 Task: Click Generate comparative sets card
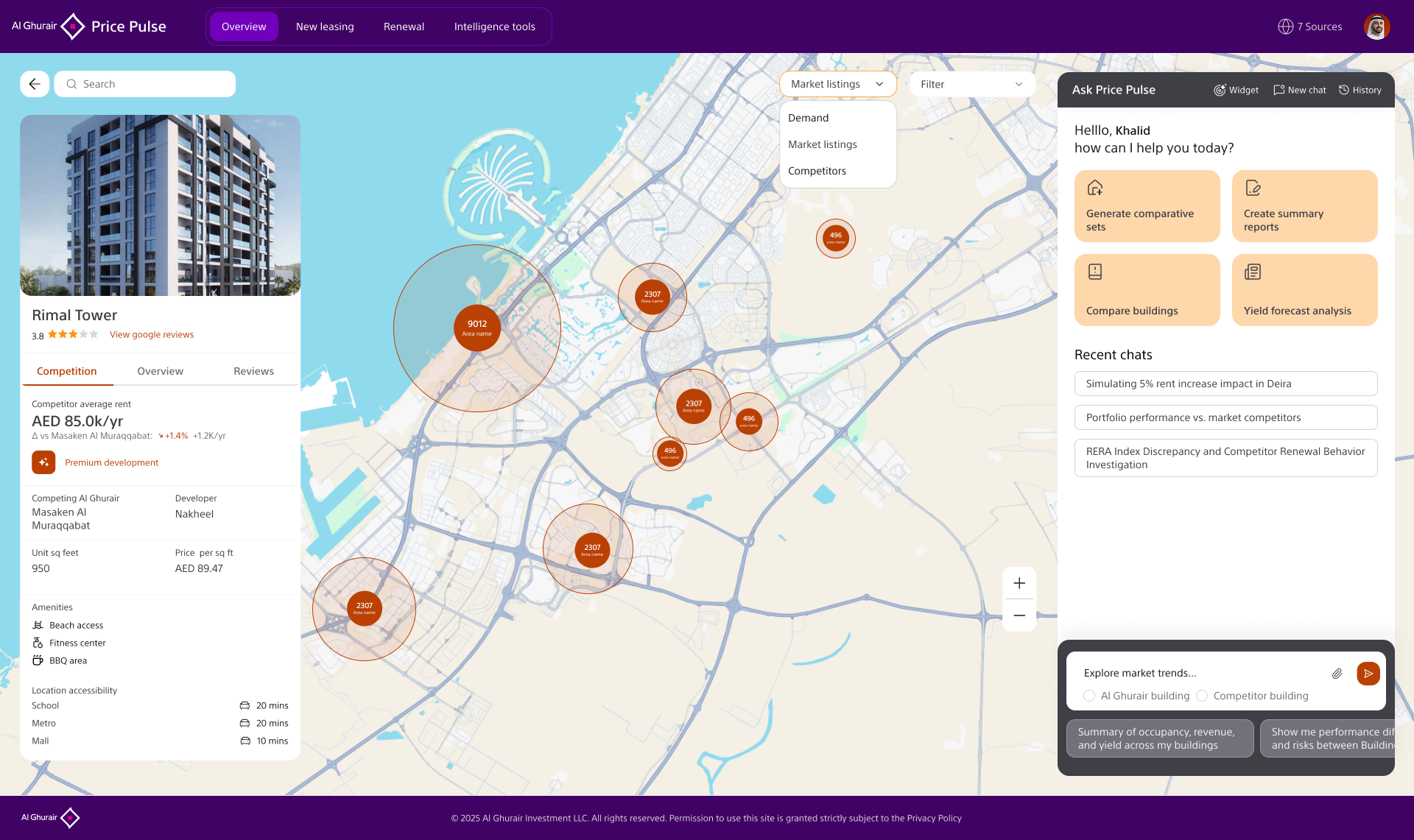(x=1147, y=206)
